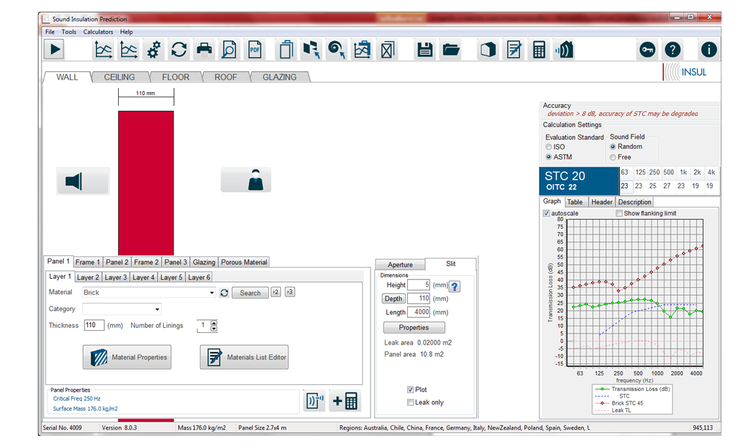Click the question mark help icon in toolbar
This screenshot has width=738, height=448.
(672, 49)
